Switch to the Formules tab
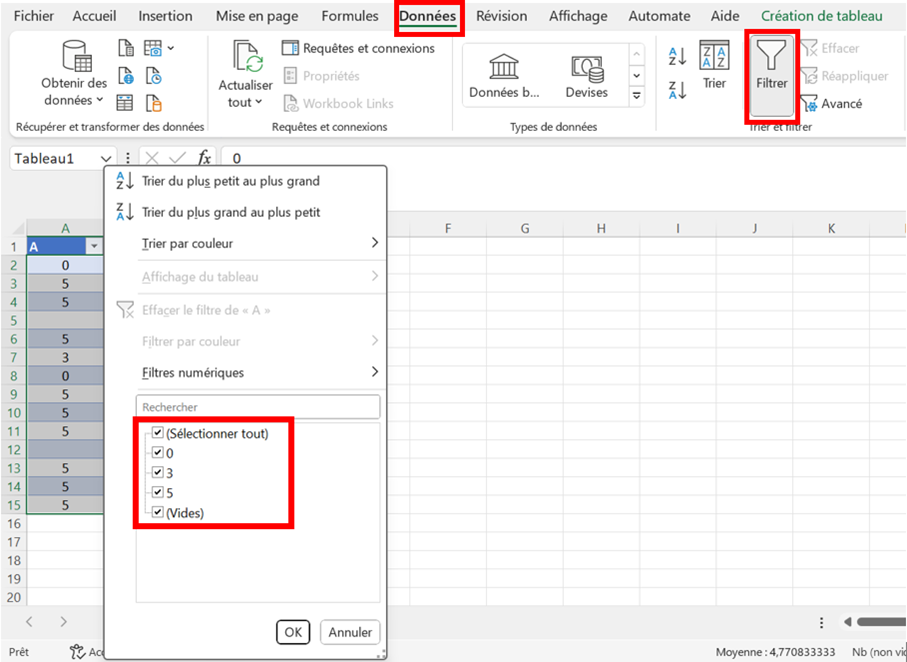This screenshot has width=907, height=662. tap(350, 16)
